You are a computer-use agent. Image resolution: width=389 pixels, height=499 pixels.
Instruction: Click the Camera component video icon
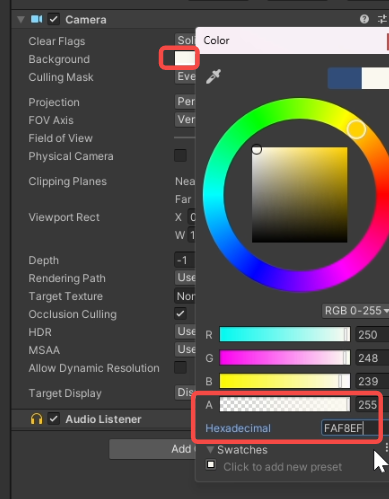[37, 19]
